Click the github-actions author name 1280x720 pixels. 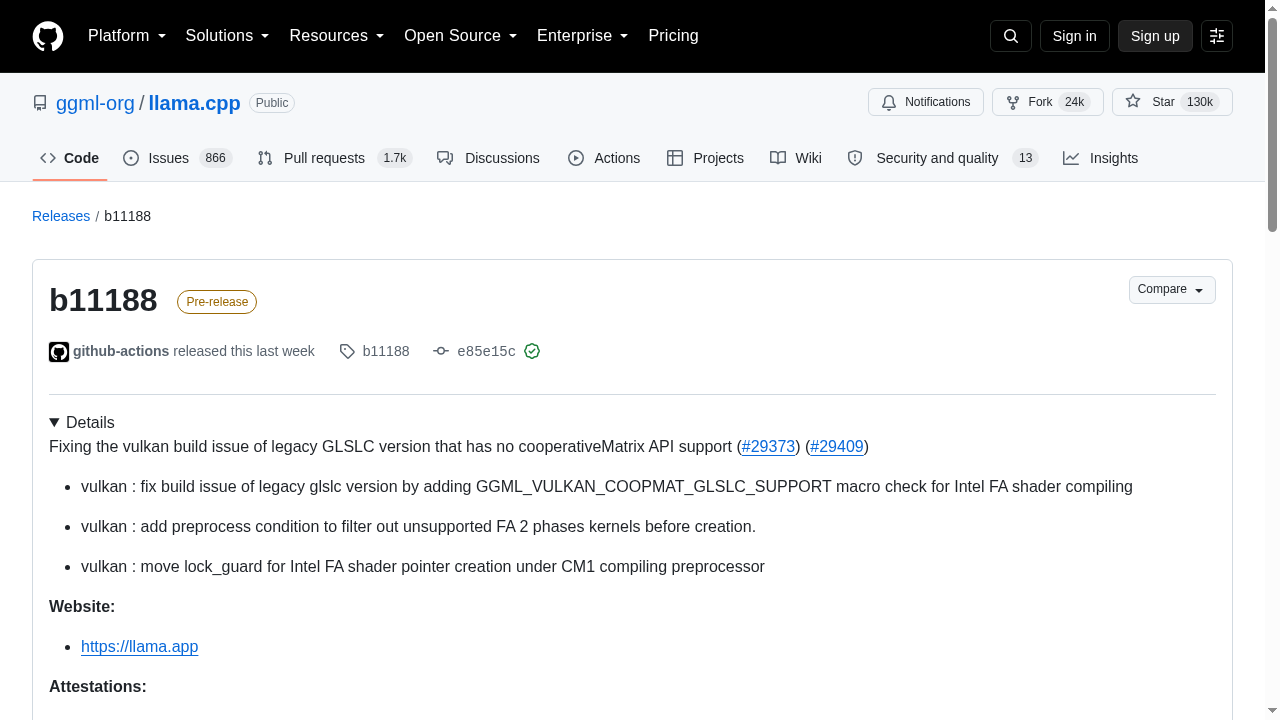point(121,351)
